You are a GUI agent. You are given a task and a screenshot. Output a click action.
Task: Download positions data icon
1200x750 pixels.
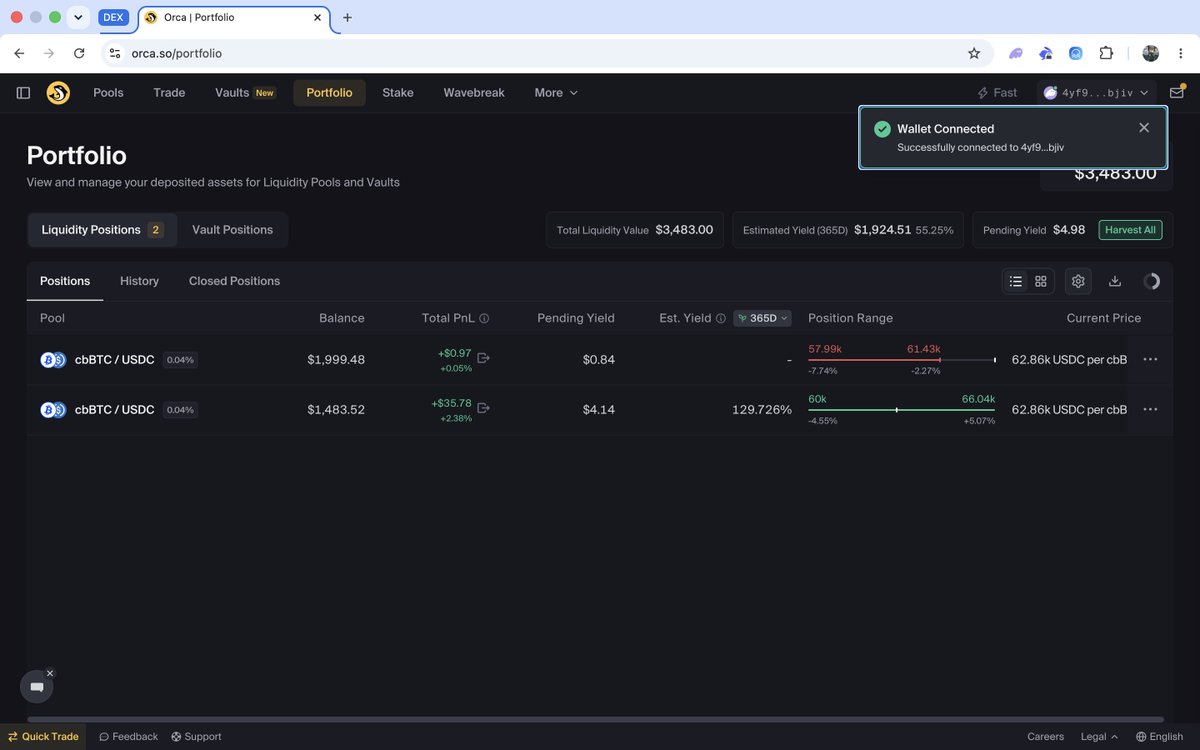tap(1115, 282)
